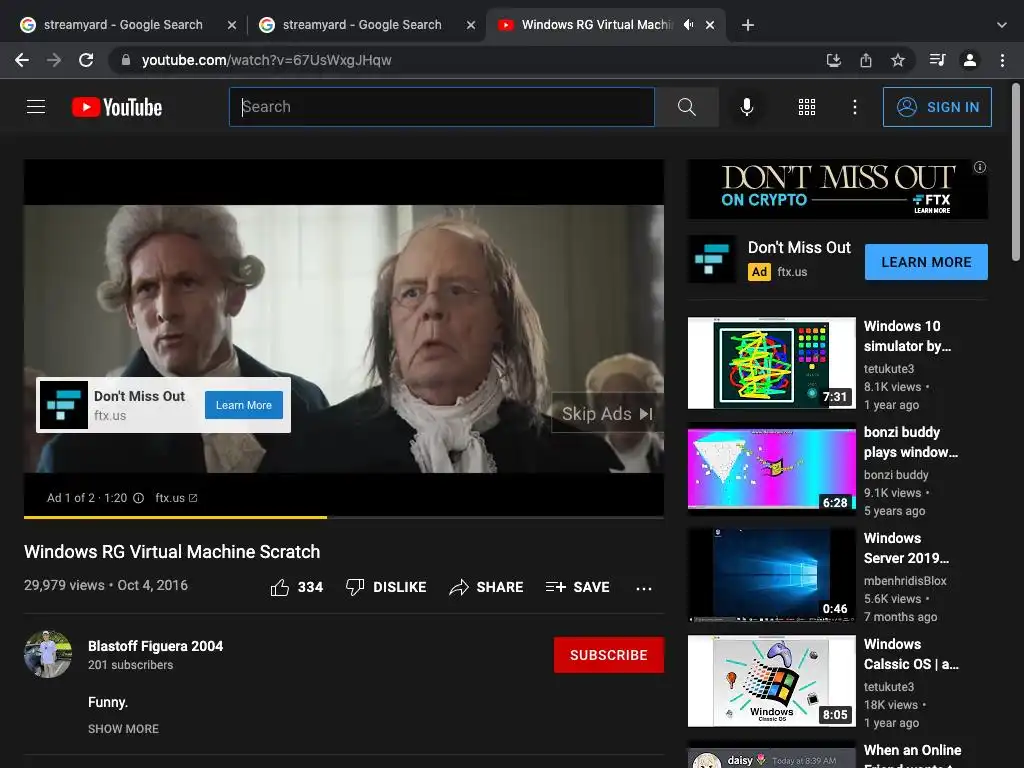Dislike the video
This screenshot has height=768, width=1024.
(385, 587)
